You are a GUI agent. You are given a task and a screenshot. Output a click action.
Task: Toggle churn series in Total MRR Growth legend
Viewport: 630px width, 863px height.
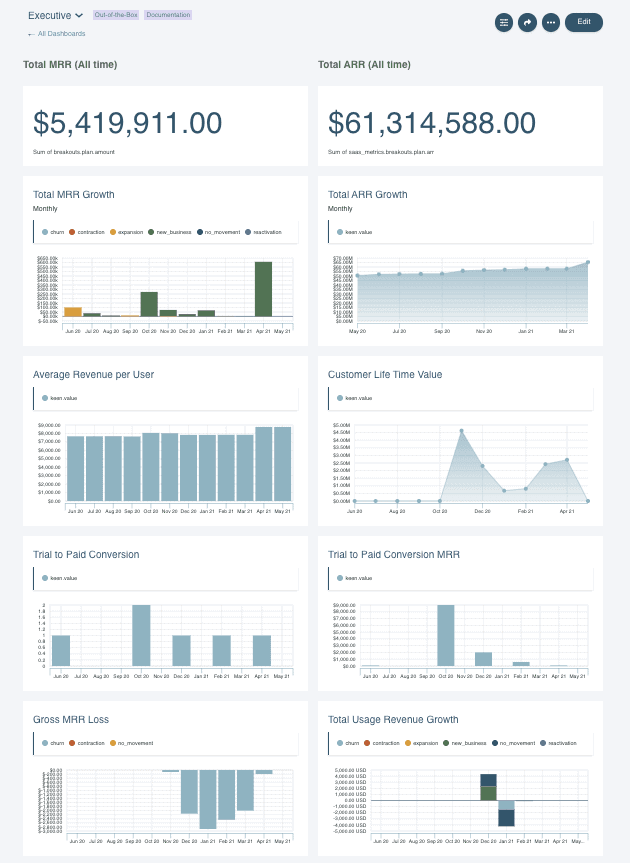pos(53,232)
